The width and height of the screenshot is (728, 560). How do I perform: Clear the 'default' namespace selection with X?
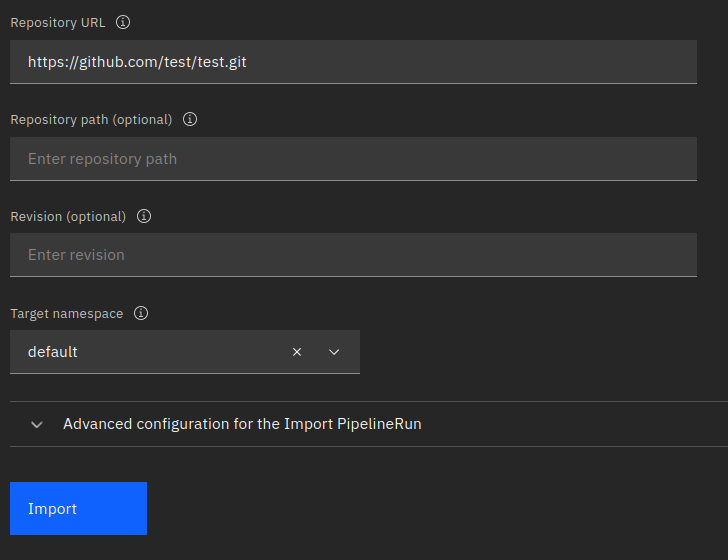point(297,352)
